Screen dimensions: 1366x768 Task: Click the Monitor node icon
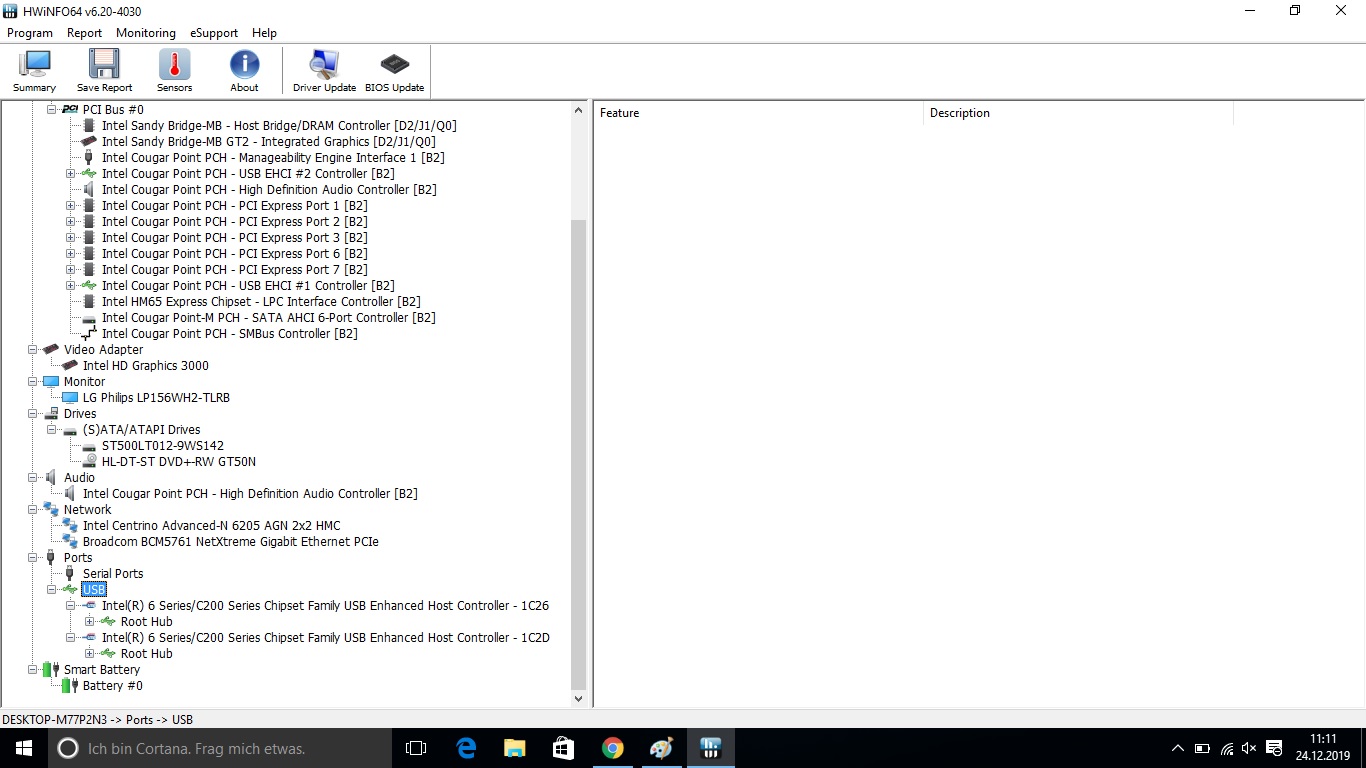pyautogui.click(x=51, y=382)
